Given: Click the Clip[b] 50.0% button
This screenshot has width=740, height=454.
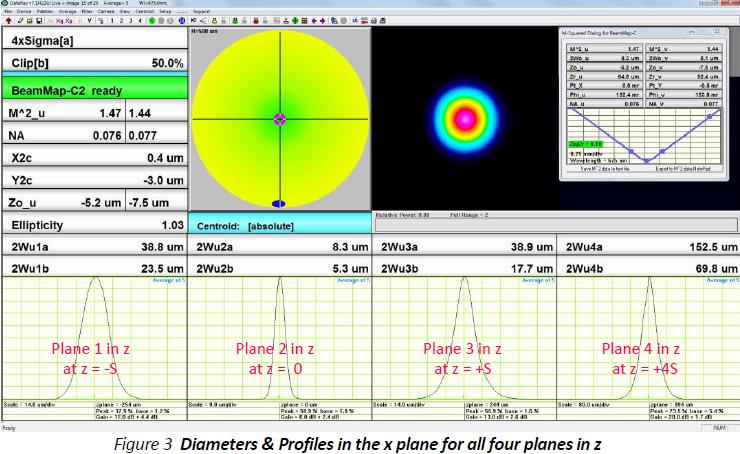Looking at the screenshot, I should coord(93,63).
